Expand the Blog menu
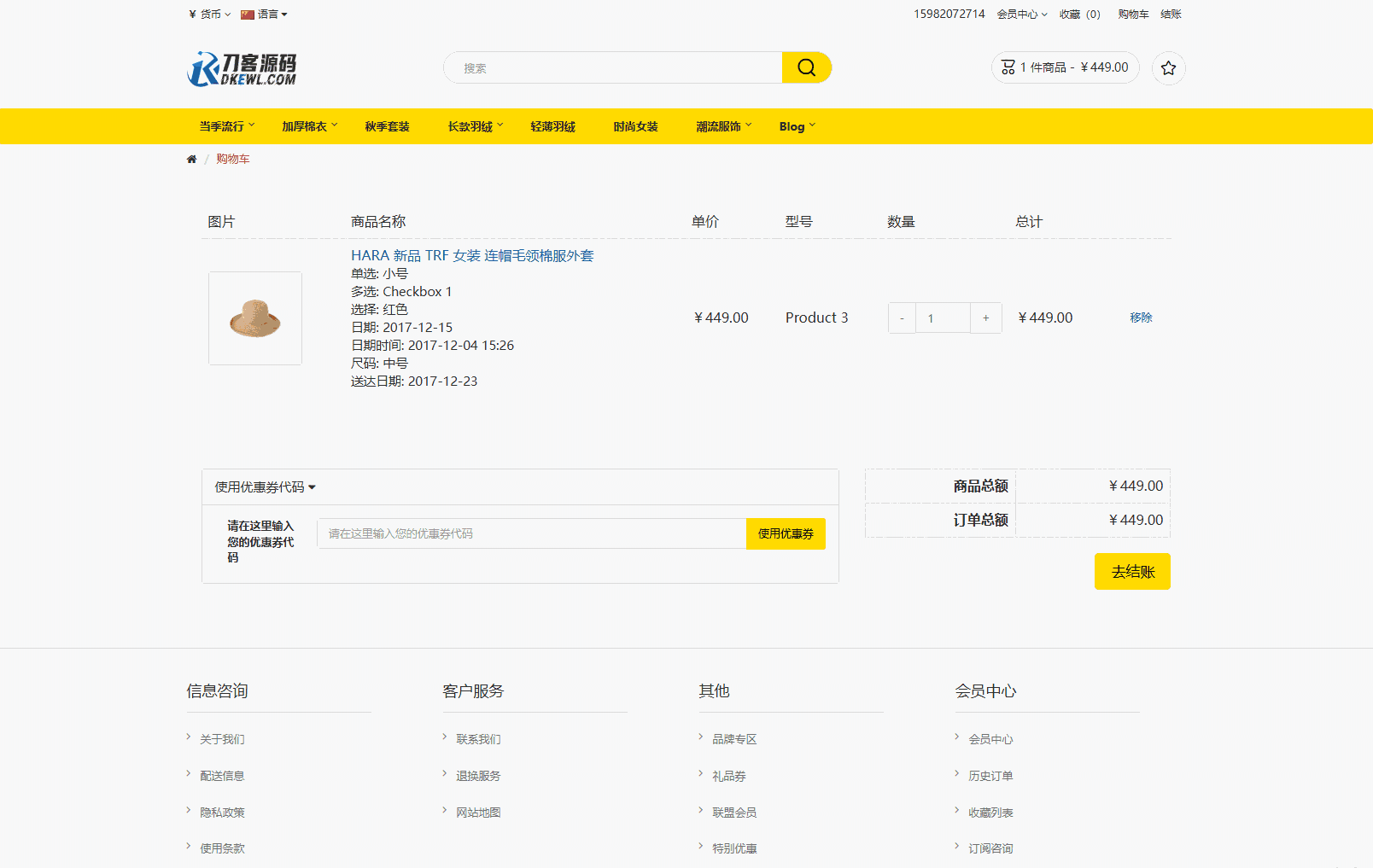Image resolution: width=1373 pixels, height=868 pixels. [x=798, y=126]
